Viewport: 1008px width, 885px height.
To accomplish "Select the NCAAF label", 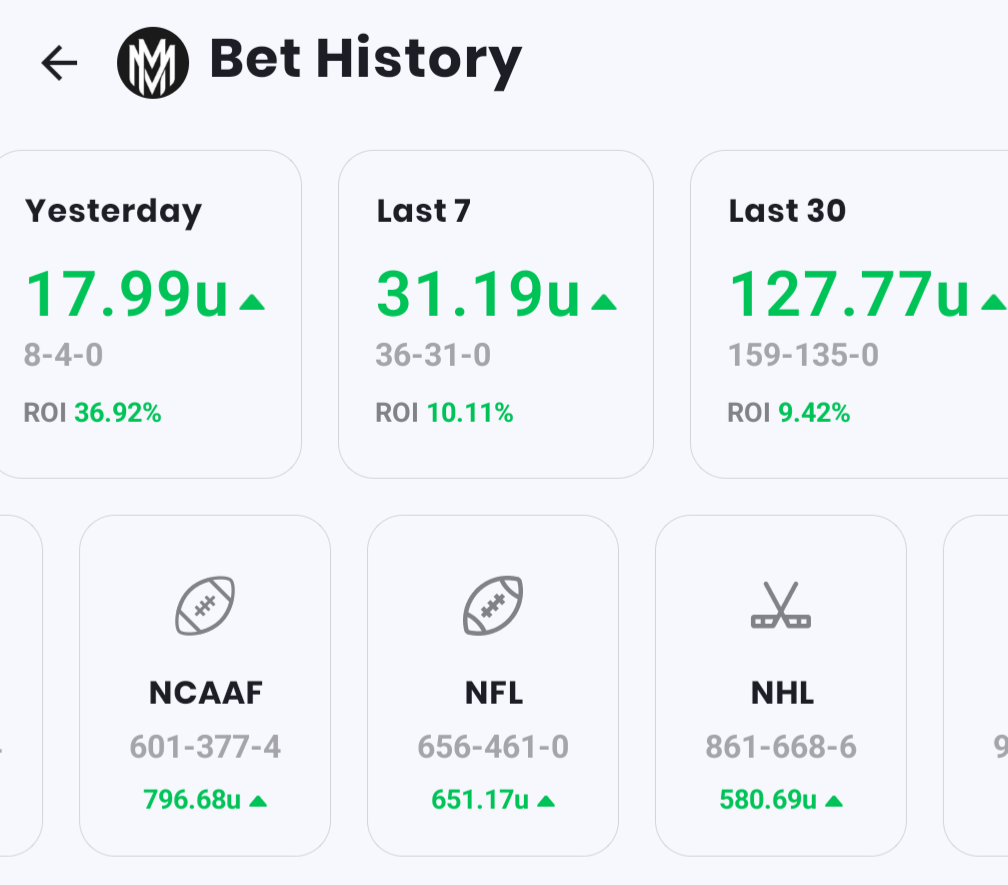I will pos(205,692).
